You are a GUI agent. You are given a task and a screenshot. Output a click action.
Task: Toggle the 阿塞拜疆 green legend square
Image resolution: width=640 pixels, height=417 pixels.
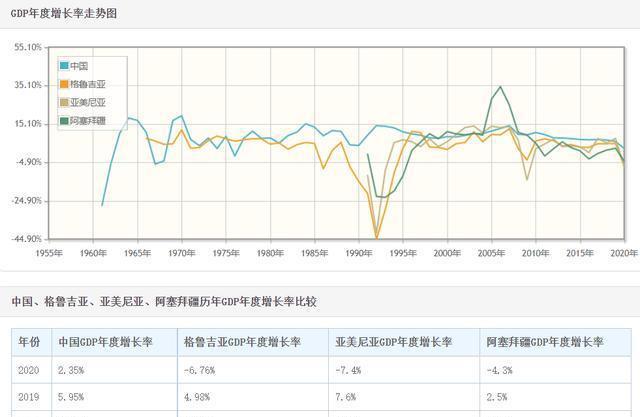[x=64, y=121]
